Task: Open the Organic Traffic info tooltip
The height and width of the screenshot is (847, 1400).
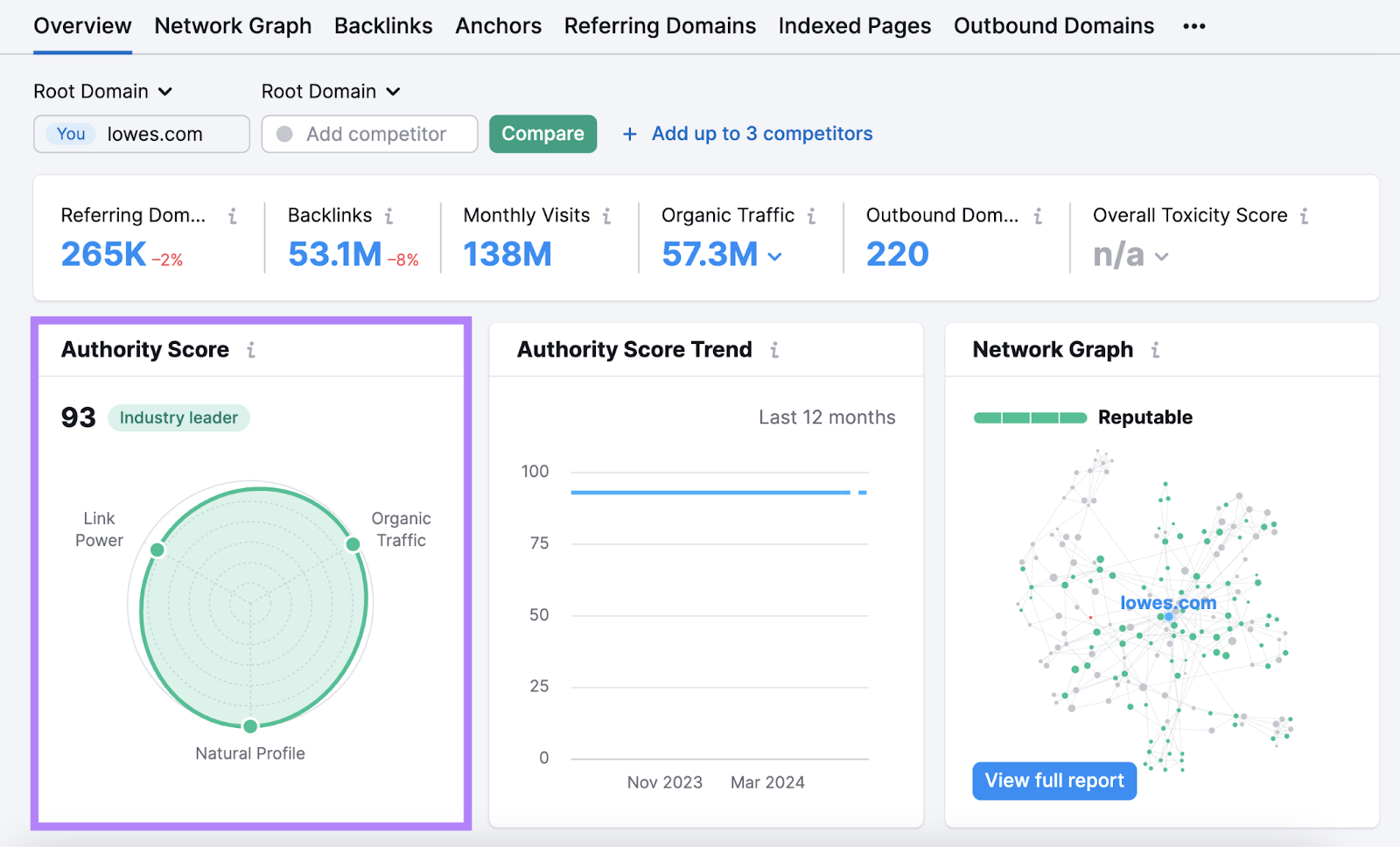Action: [814, 215]
